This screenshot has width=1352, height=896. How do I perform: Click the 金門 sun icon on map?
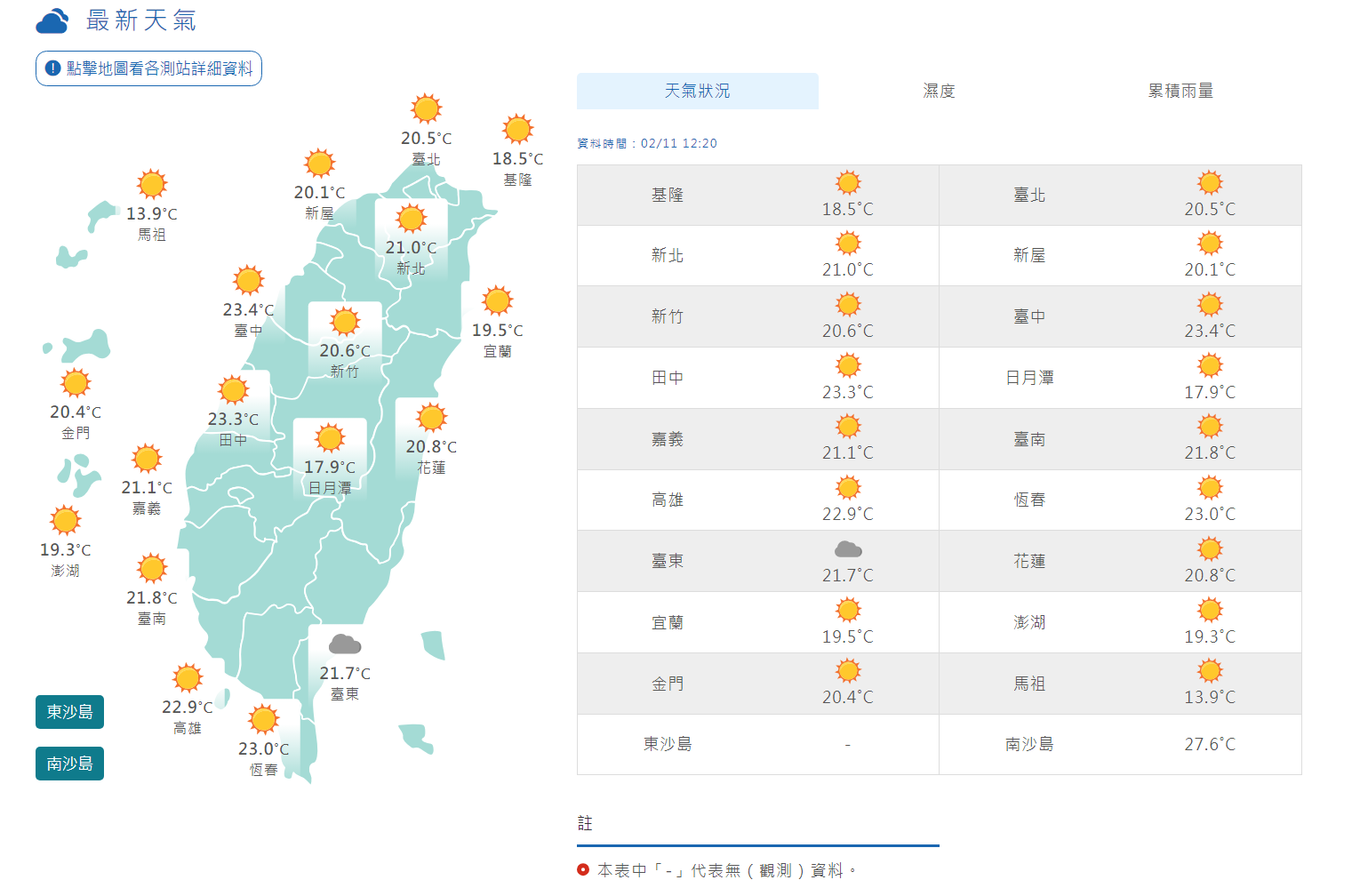(76, 383)
